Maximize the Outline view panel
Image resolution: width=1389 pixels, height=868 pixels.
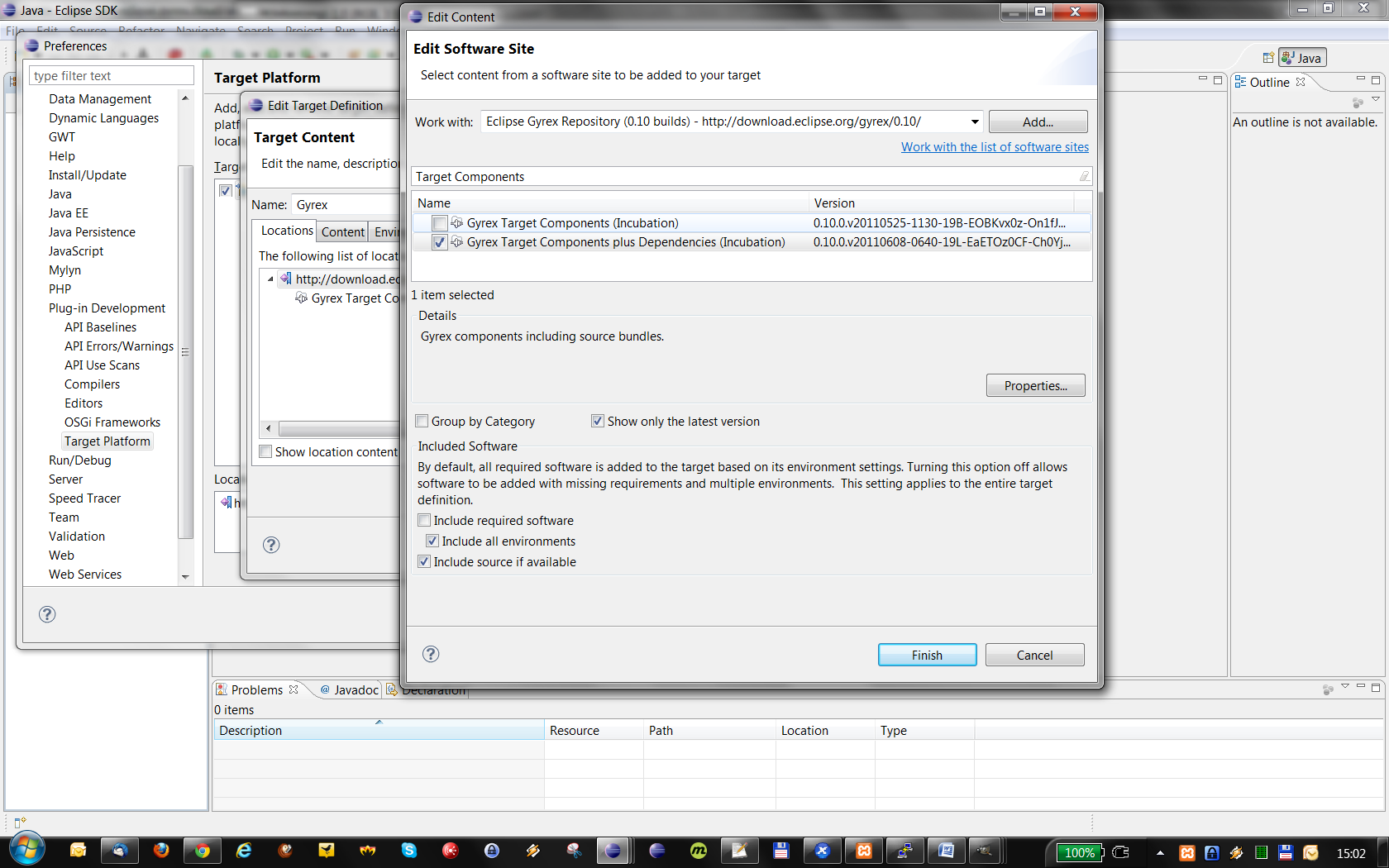tap(1376, 79)
